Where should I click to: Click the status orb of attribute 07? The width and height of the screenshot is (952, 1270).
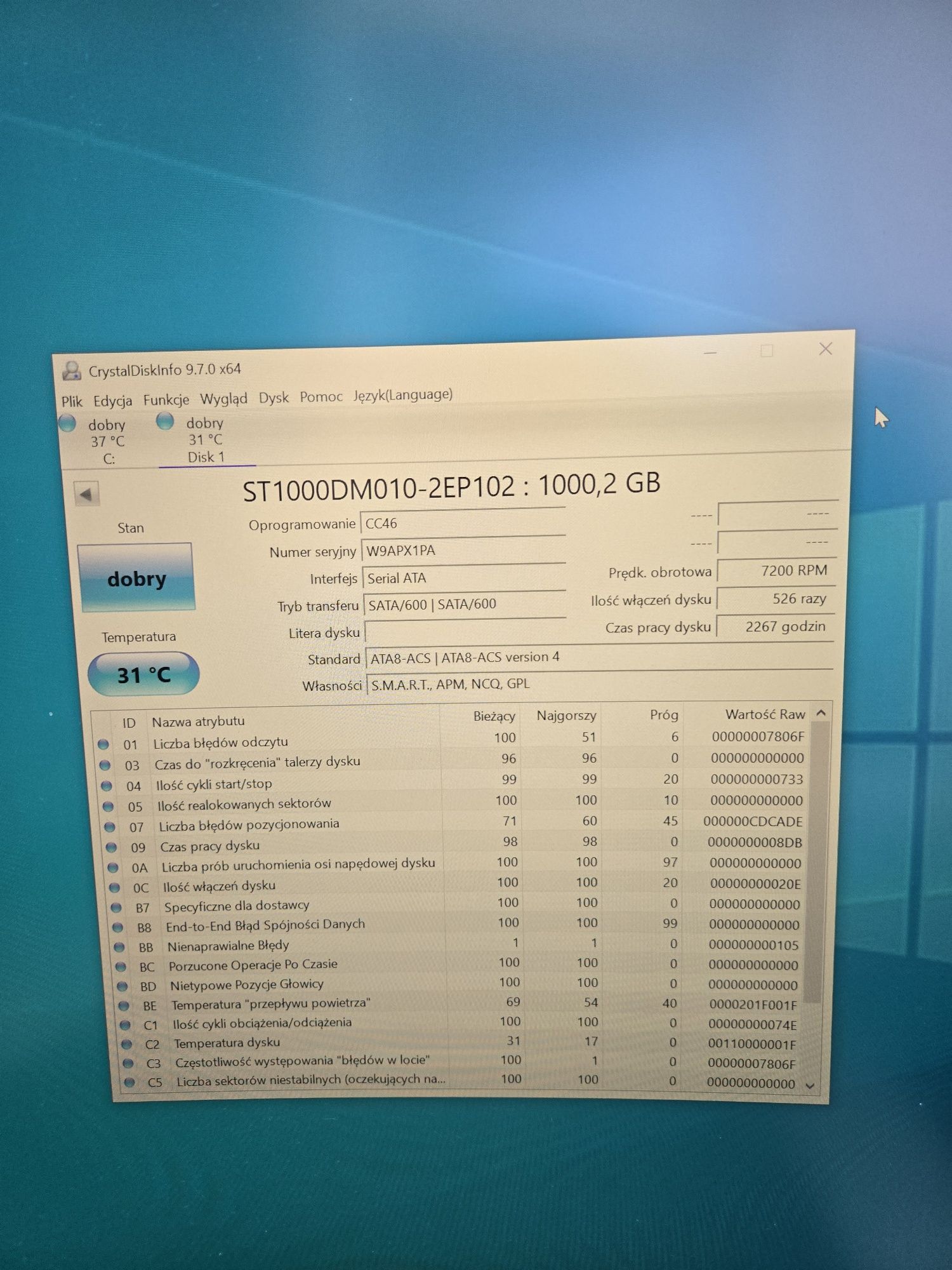coord(109,827)
